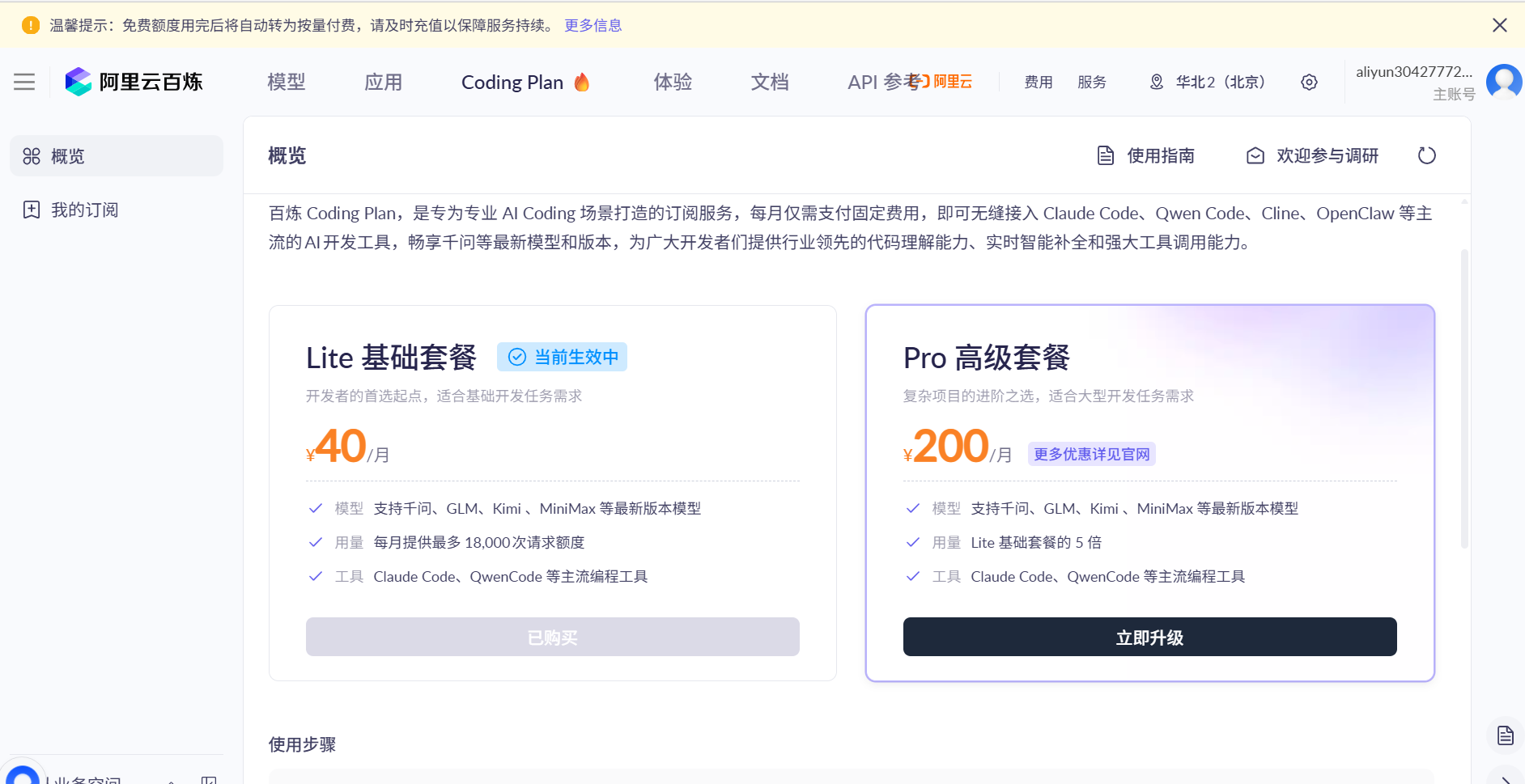Open the 欢迎参与调研 link

tap(1327, 155)
